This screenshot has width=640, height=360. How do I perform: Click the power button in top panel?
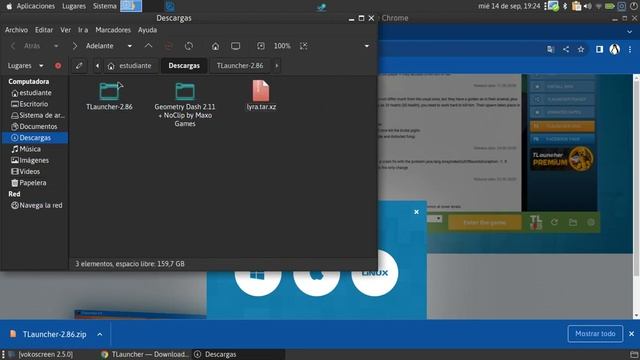tap(633, 6)
